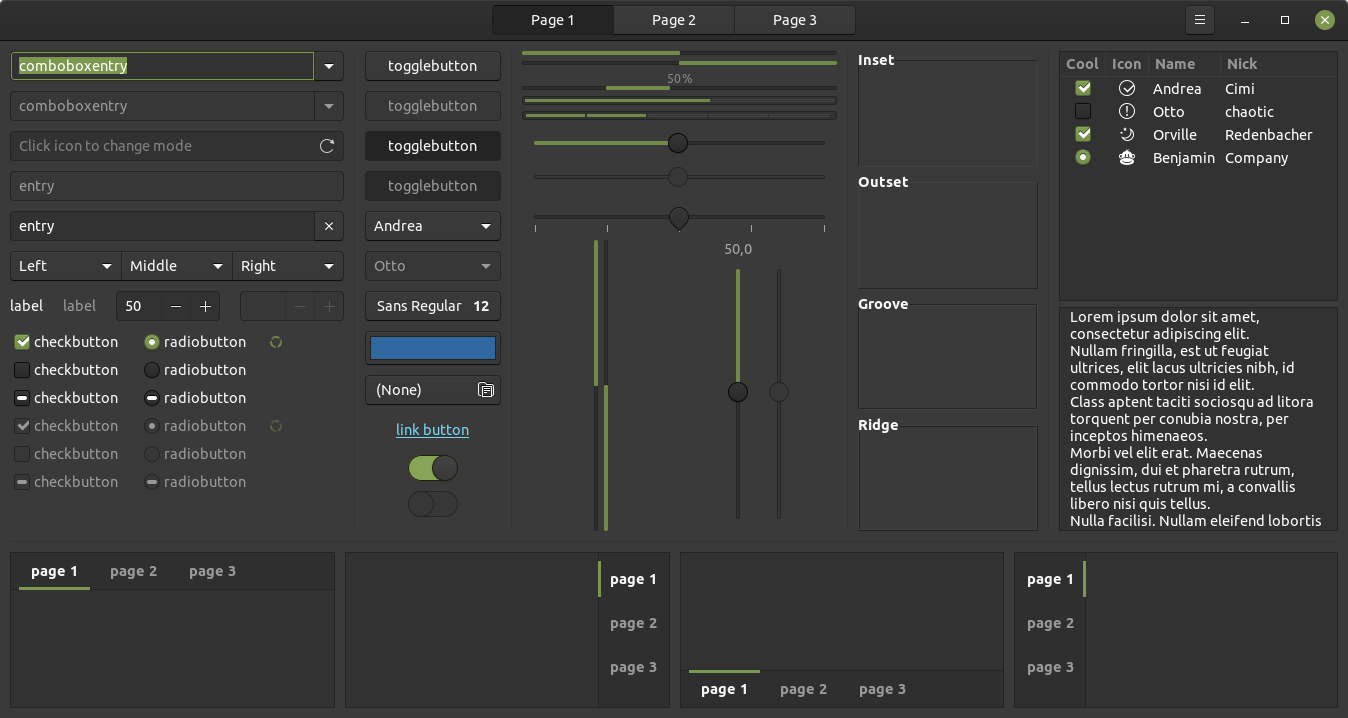
Task: Open the Right dropdown
Action: click(288, 266)
